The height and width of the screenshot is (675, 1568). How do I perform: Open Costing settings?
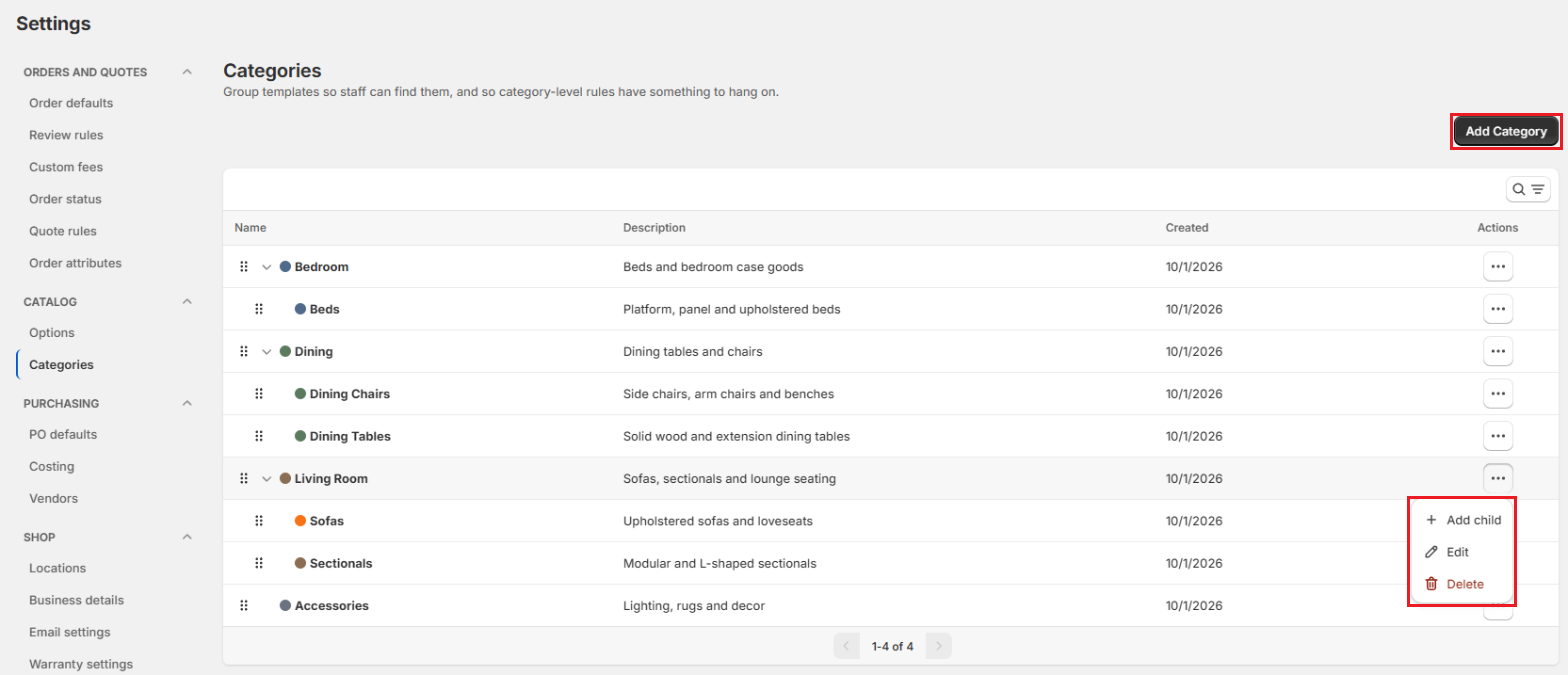52,466
